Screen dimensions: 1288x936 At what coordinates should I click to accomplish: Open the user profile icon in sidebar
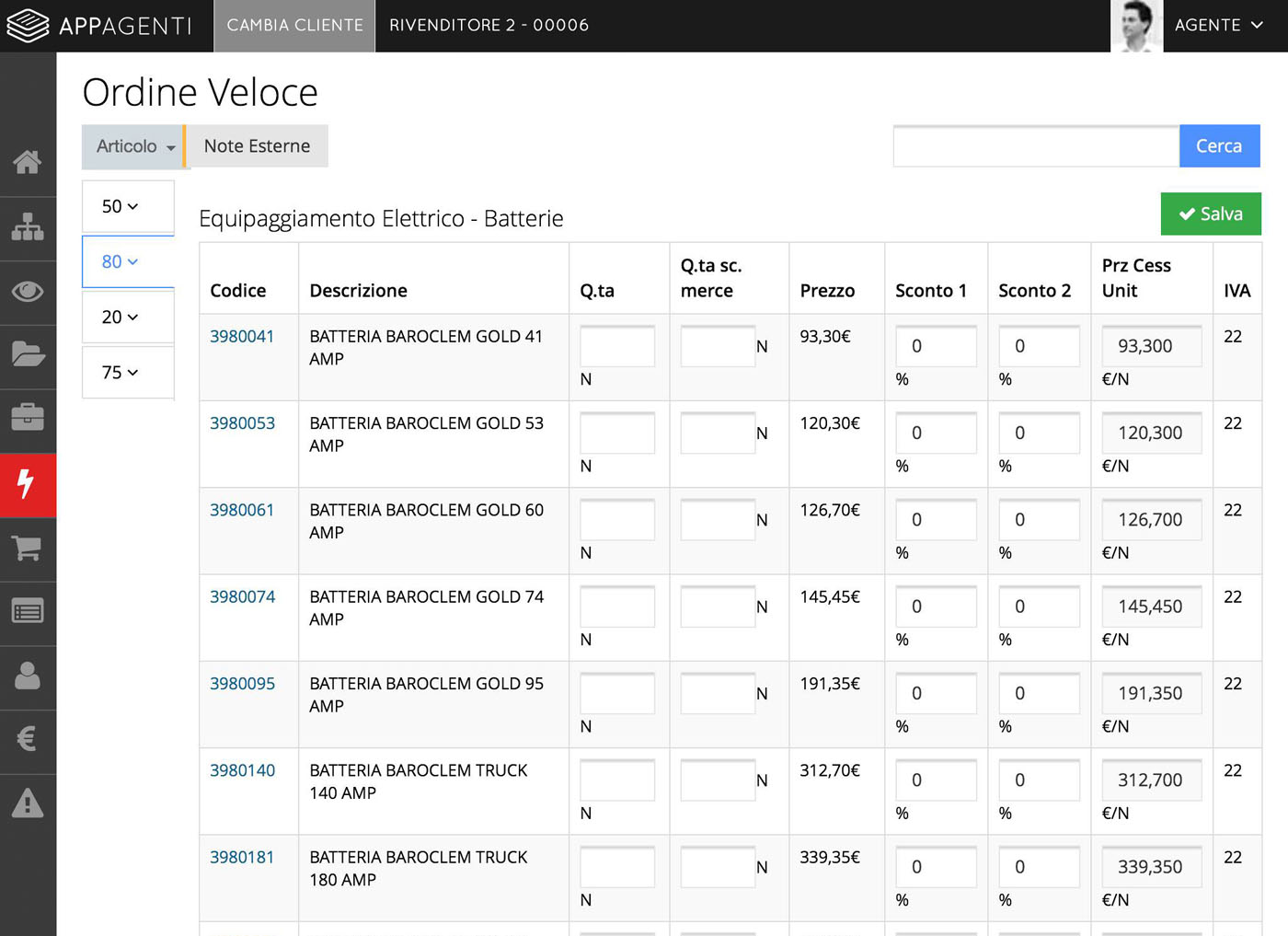[x=28, y=676]
